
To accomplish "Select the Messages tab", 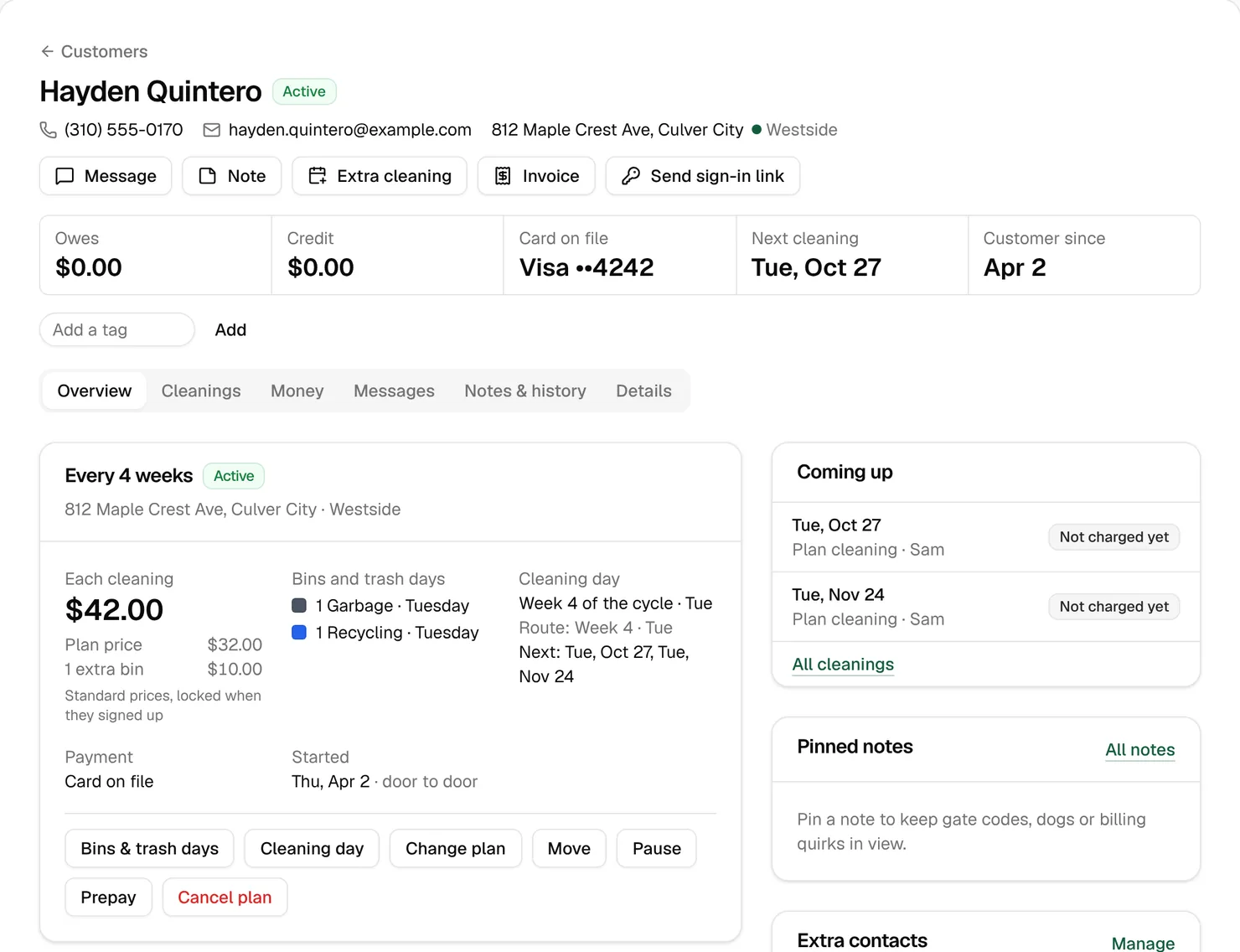I will (394, 391).
